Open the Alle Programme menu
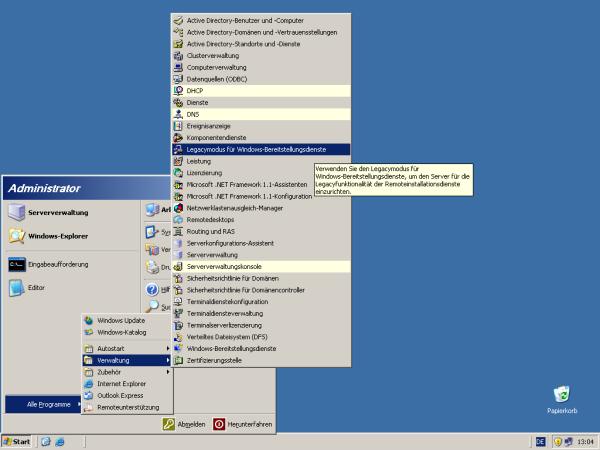 point(43,404)
